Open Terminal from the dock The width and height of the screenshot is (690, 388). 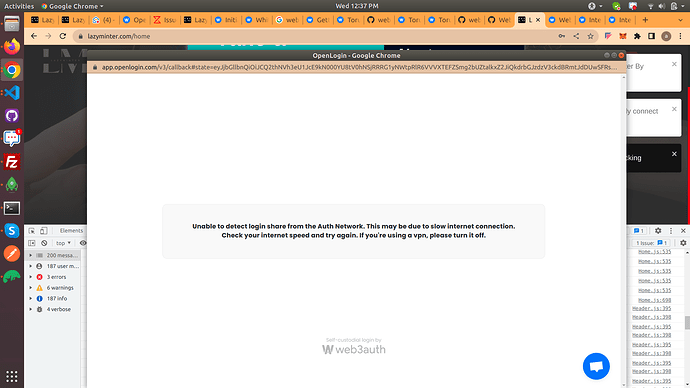[x=12, y=208]
